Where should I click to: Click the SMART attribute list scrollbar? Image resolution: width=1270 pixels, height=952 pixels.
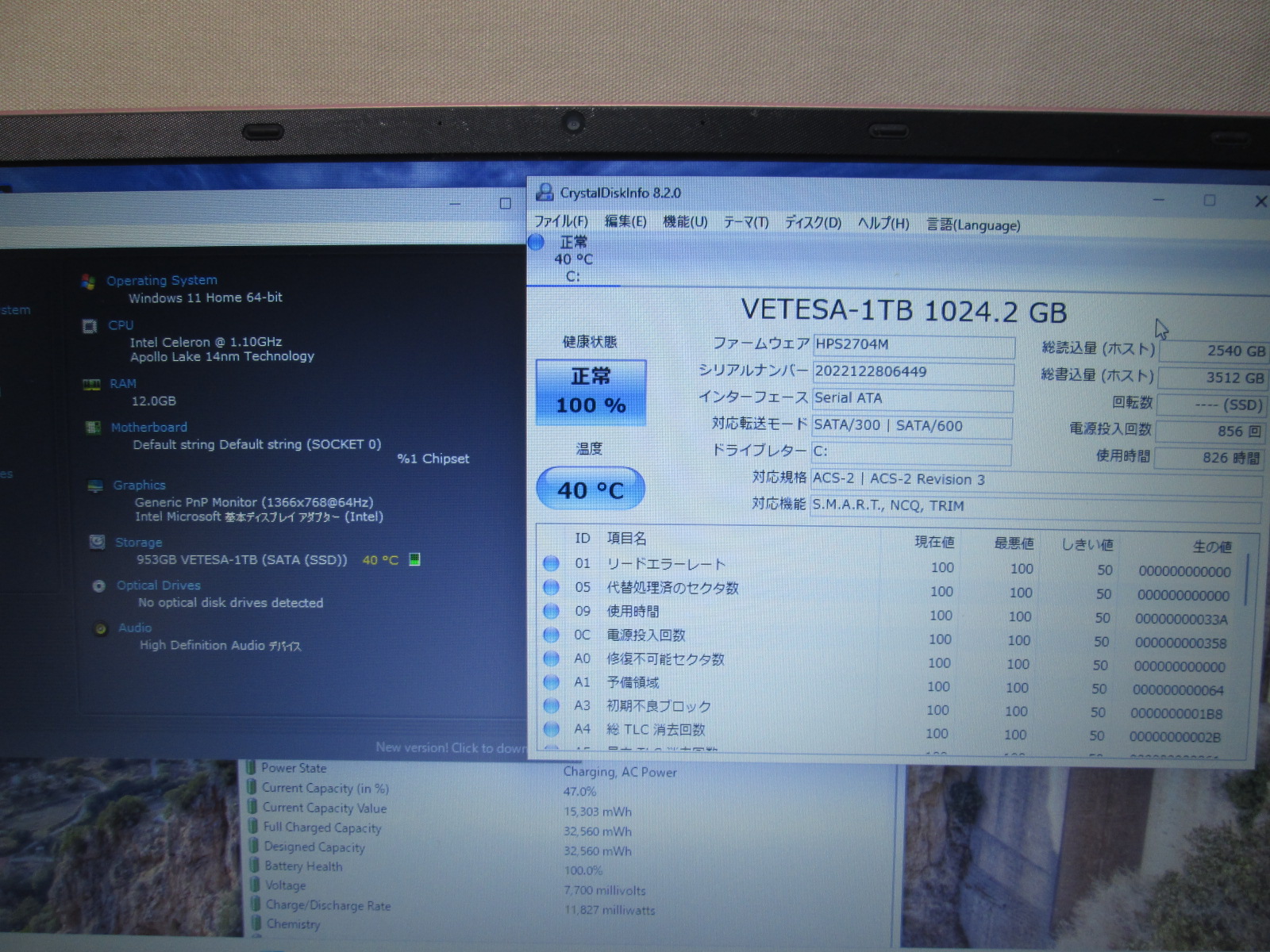1248,579
